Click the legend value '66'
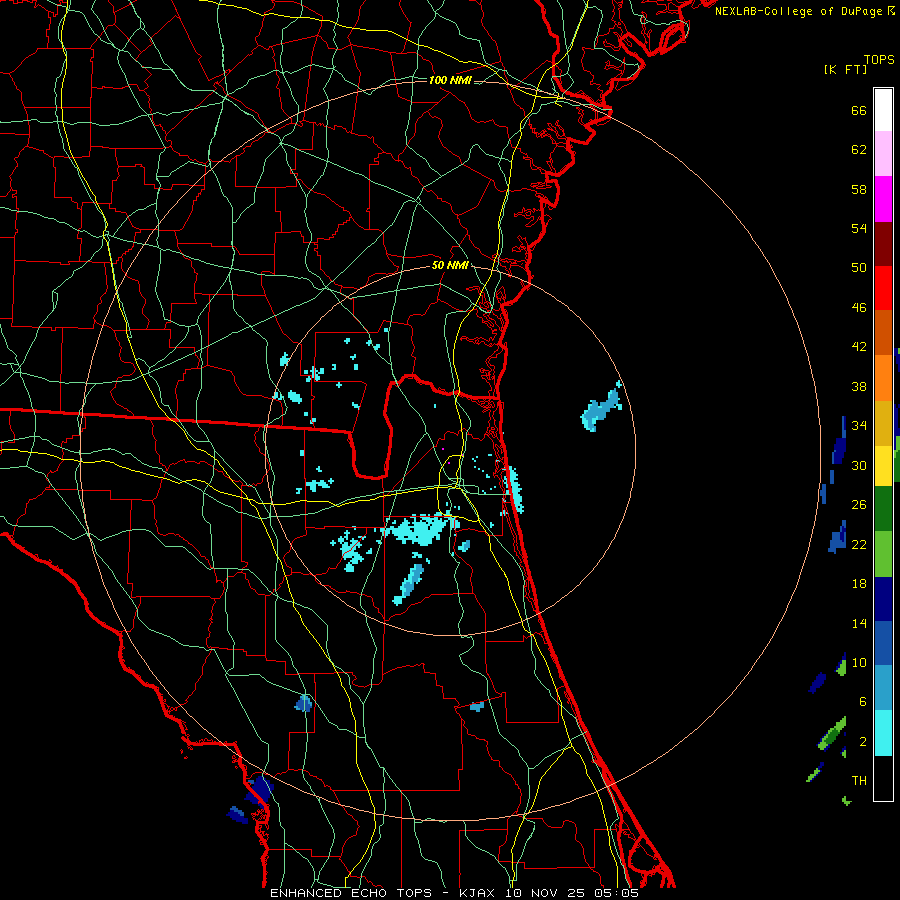 859,111
